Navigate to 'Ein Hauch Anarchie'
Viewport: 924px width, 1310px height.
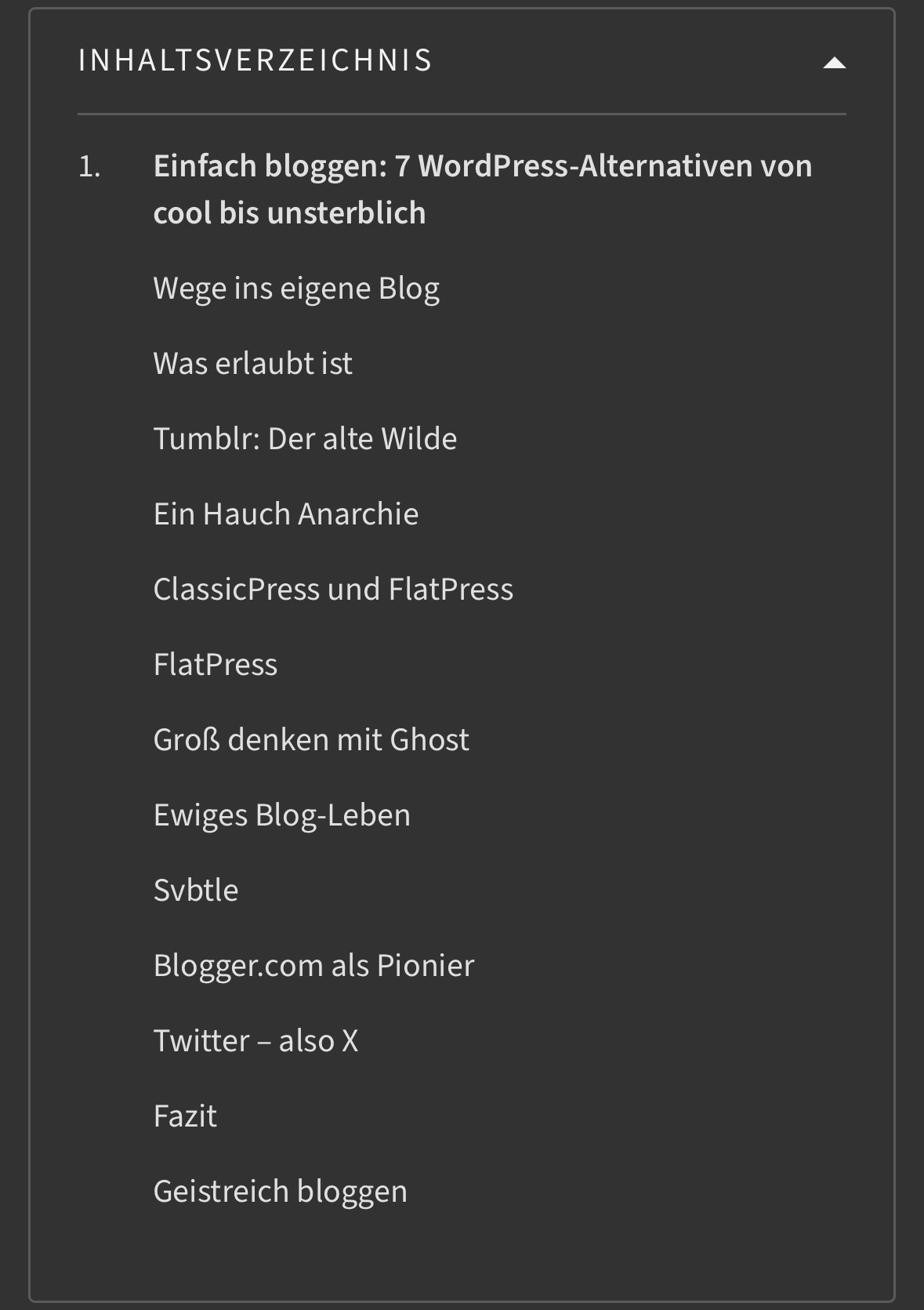click(x=286, y=514)
